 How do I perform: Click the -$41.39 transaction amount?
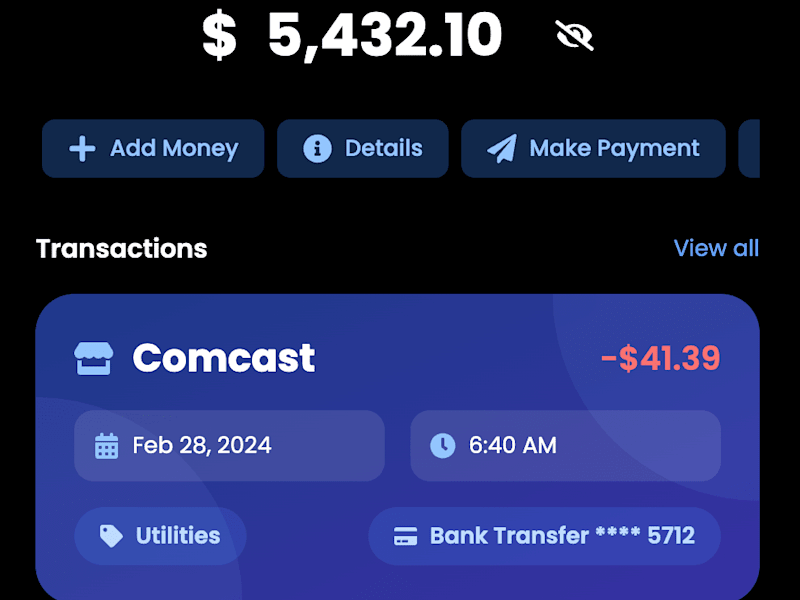(x=661, y=358)
